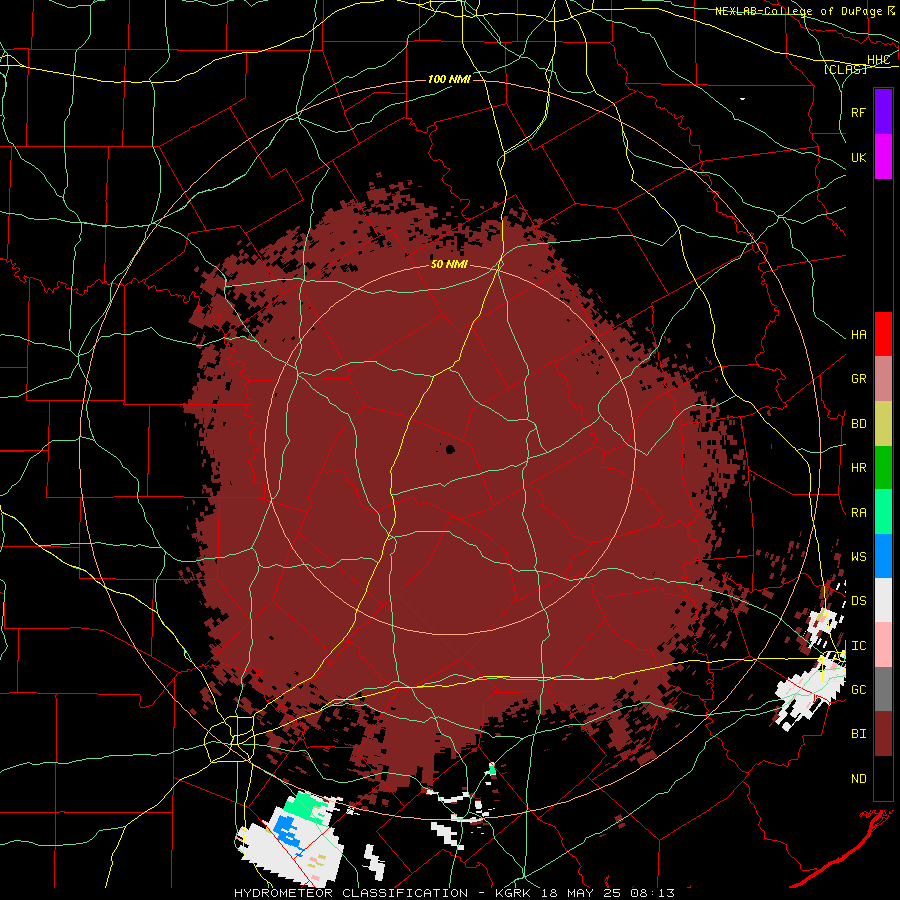This screenshot has width=900, height=900.
Task: Click the red HA legend color block
Action: click(883, 334)
